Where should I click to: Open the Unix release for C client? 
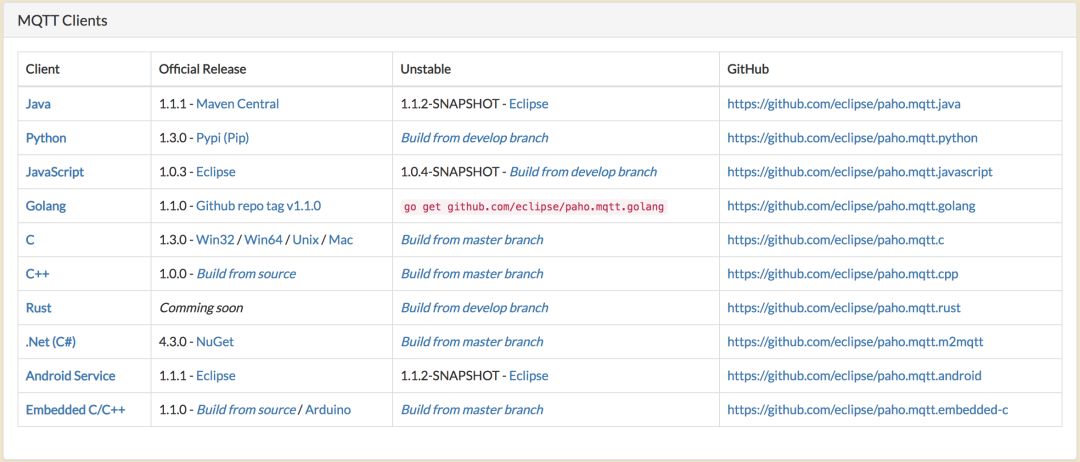point(306,240)
